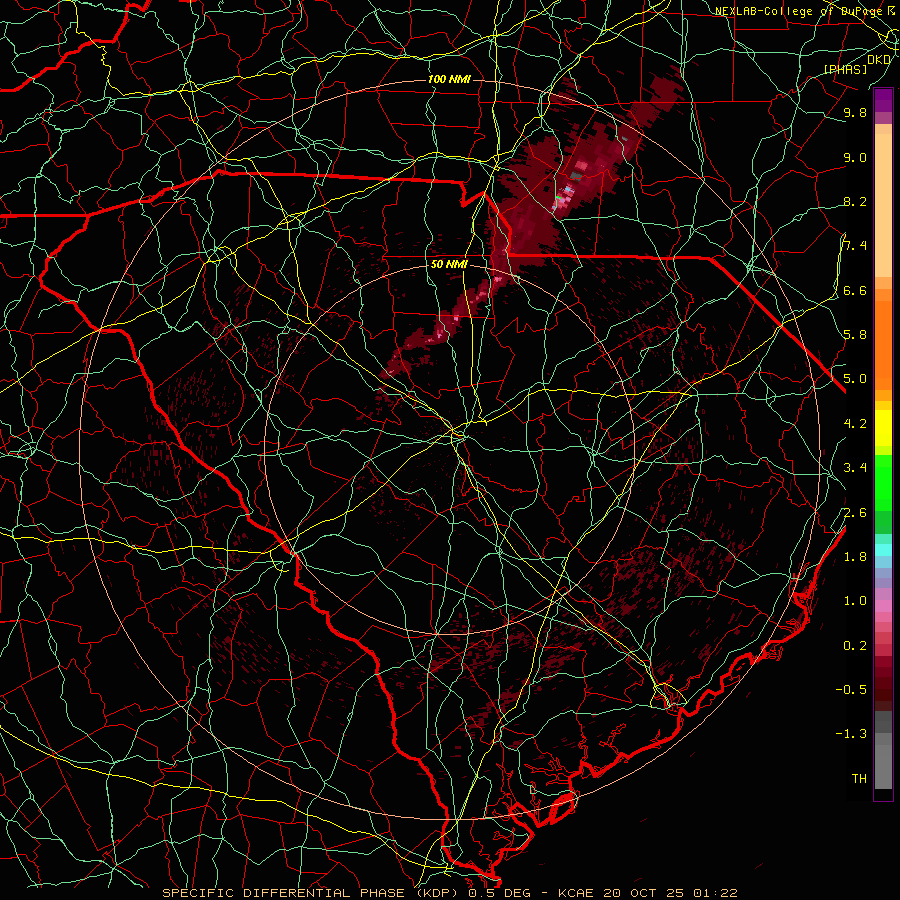This screenshot has width=900, height=900.
Task: Click the orange segment of the color scale
Action: point(883,344)
